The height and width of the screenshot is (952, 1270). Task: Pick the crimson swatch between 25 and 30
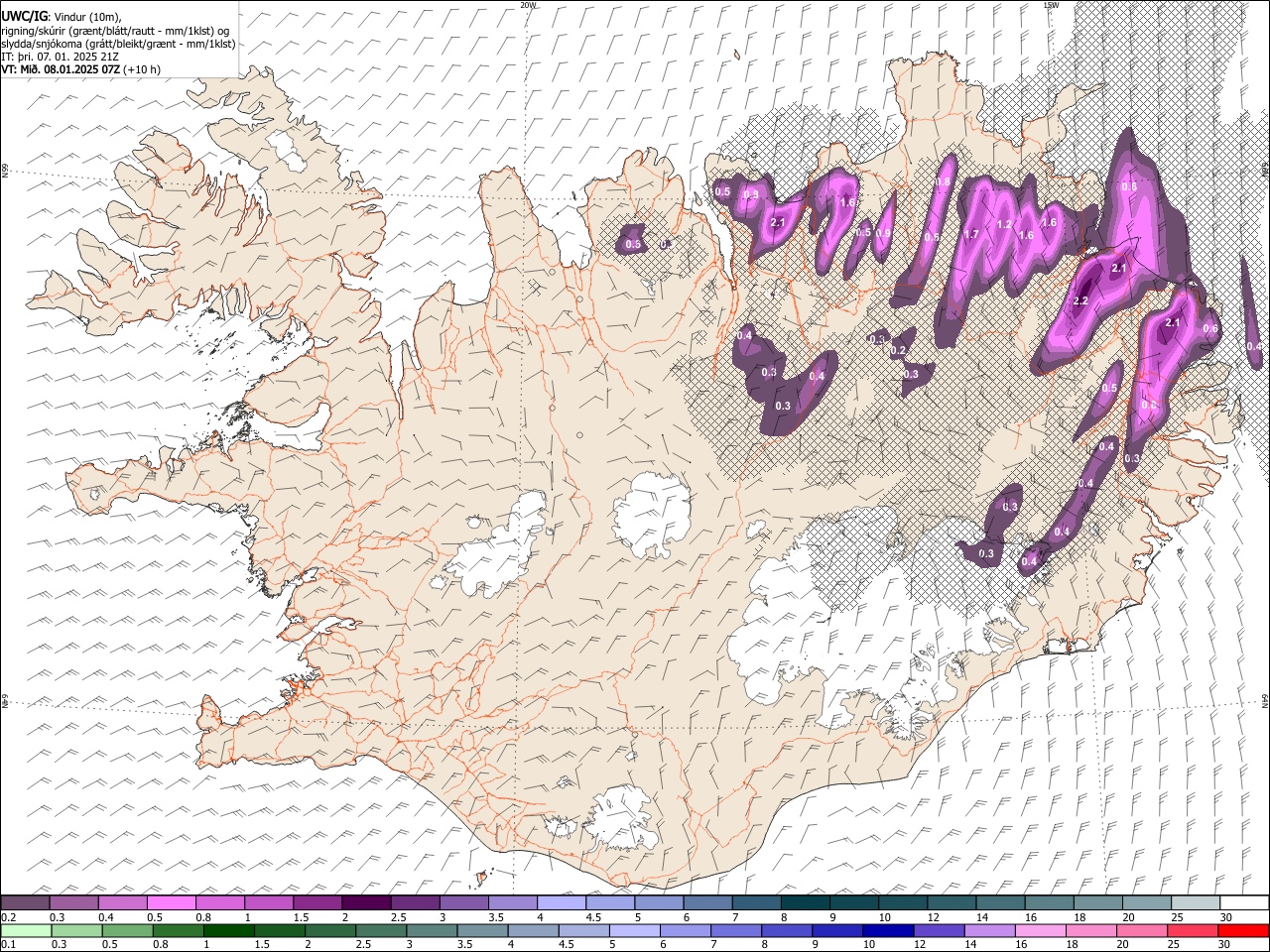[x=1193, y=930]
